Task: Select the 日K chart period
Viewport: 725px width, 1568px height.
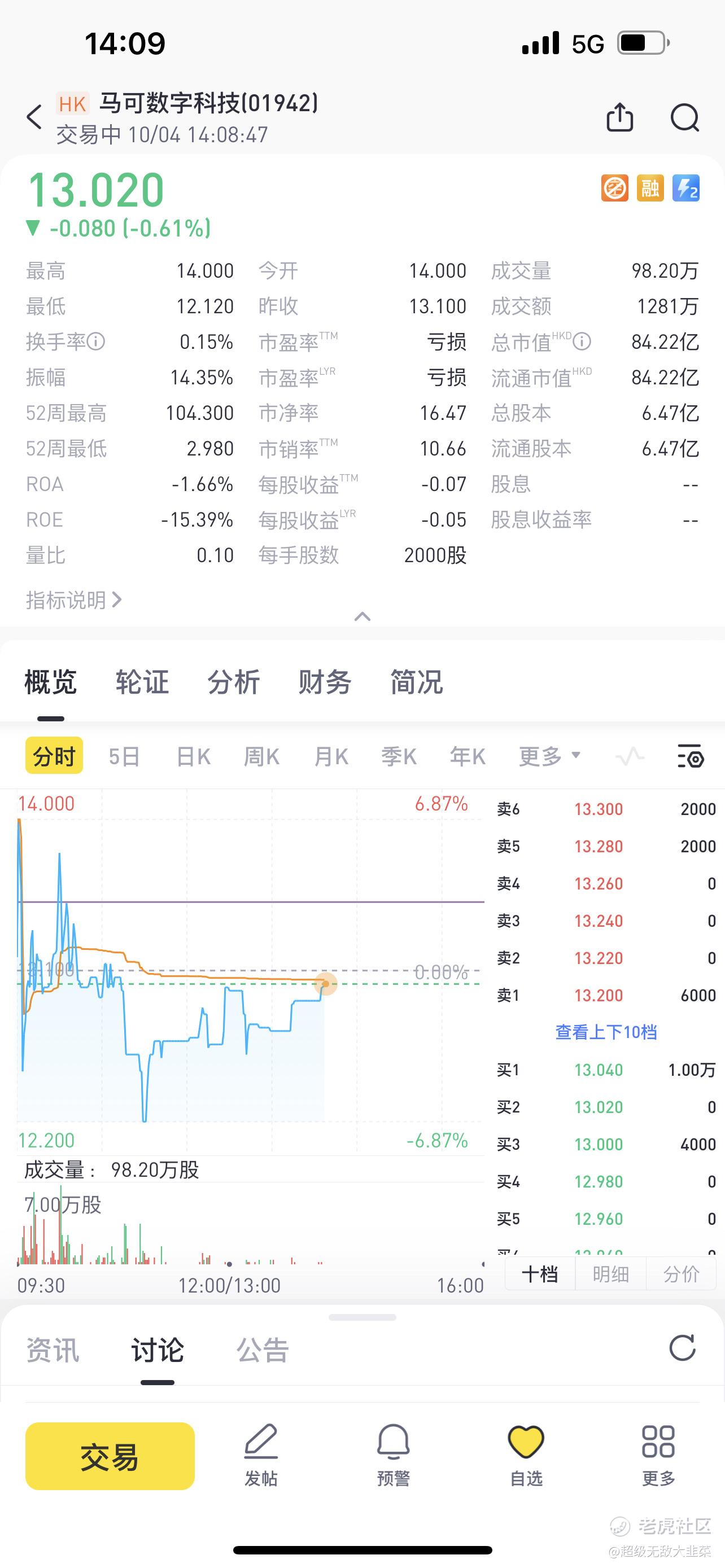Action: click(x=193, y=756)
